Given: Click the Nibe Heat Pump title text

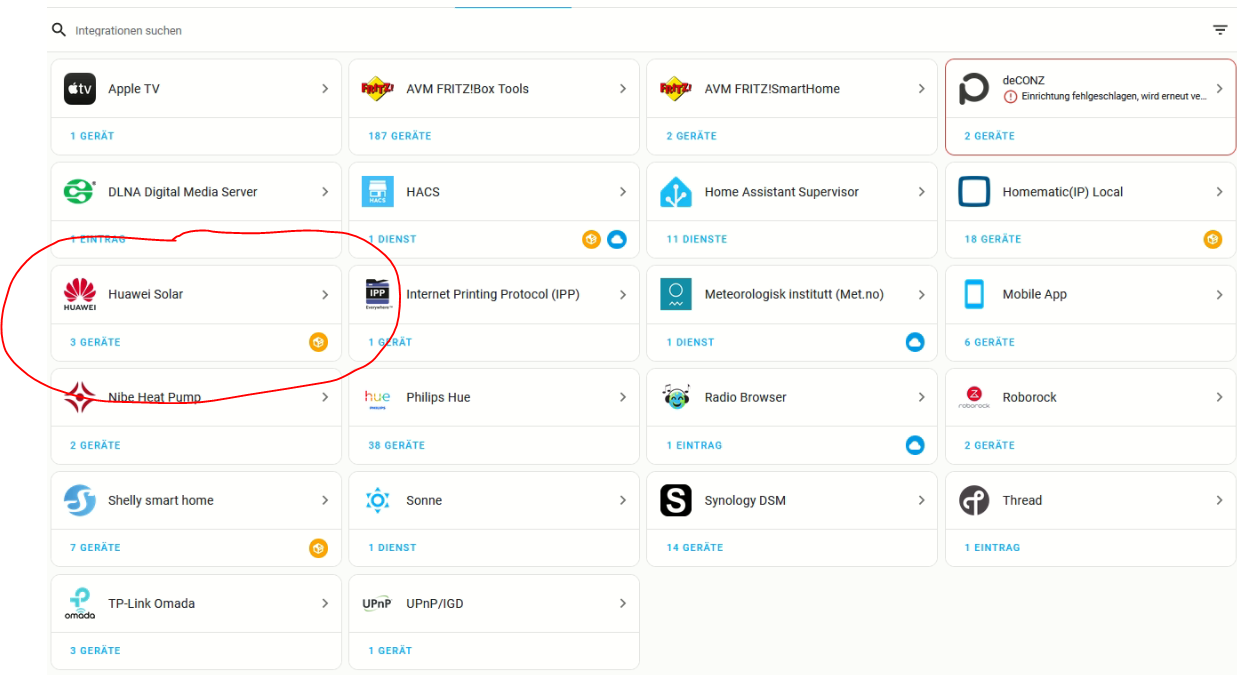Looking at the screenshot, I should point(154,398).
